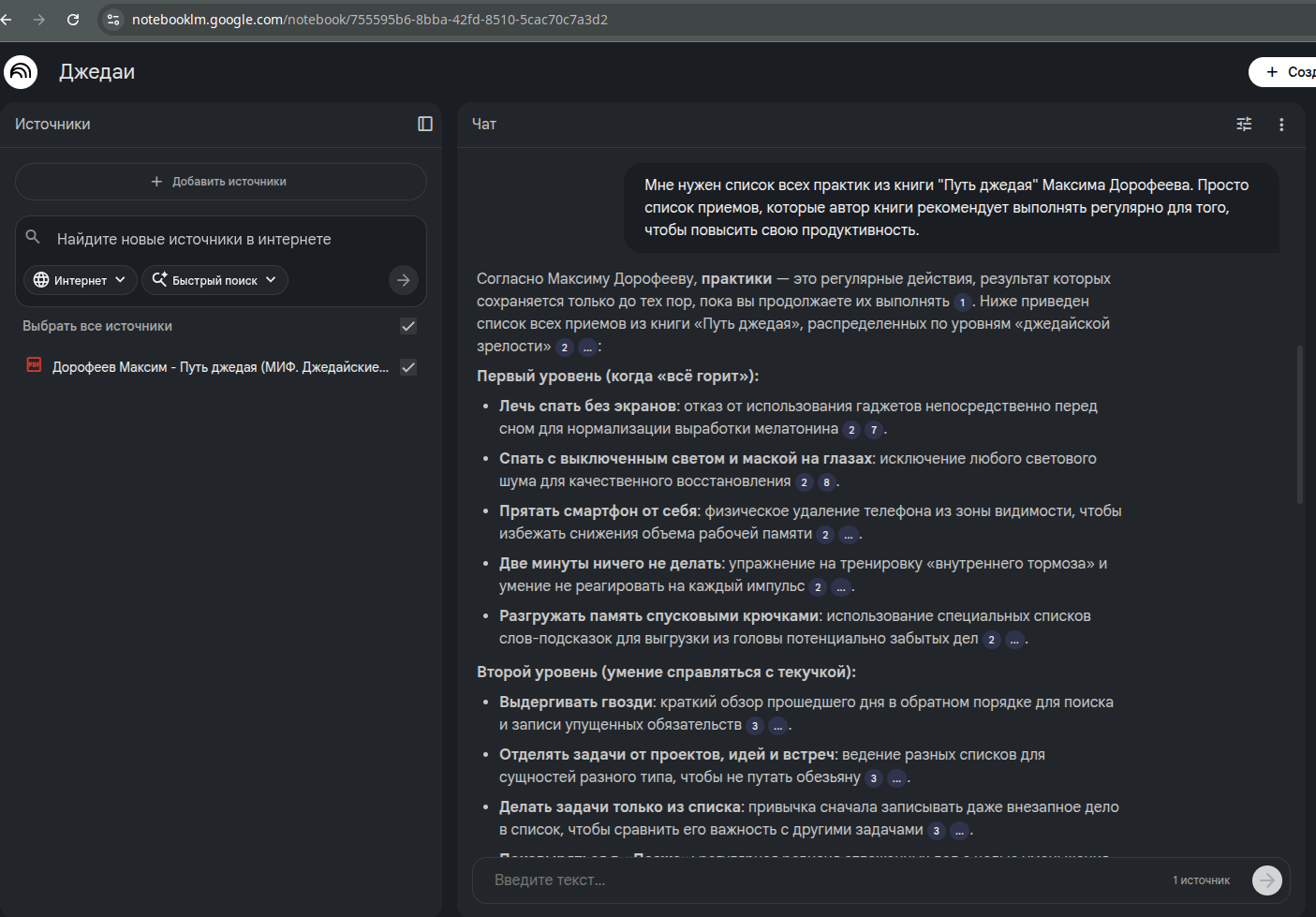Image resolution: width=1316 pixels, height=917 pixels.
Task: Expand the Интернет source type dropdown
Action: coord(80,280)
